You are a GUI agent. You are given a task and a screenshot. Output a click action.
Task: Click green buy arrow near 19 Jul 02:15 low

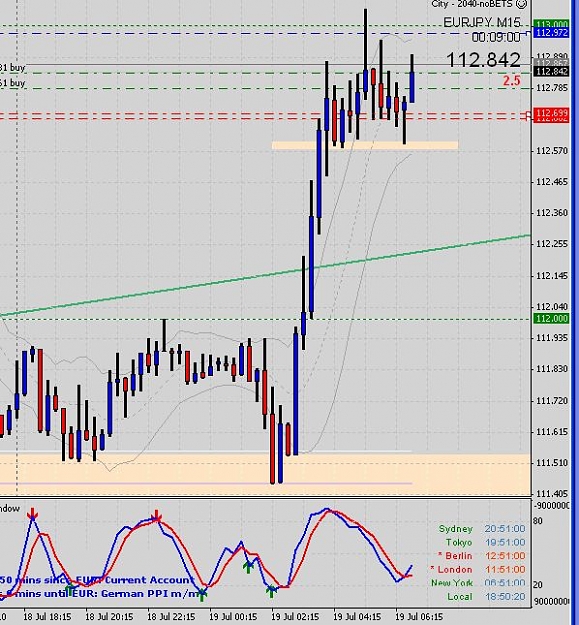(x=271, y=591)
